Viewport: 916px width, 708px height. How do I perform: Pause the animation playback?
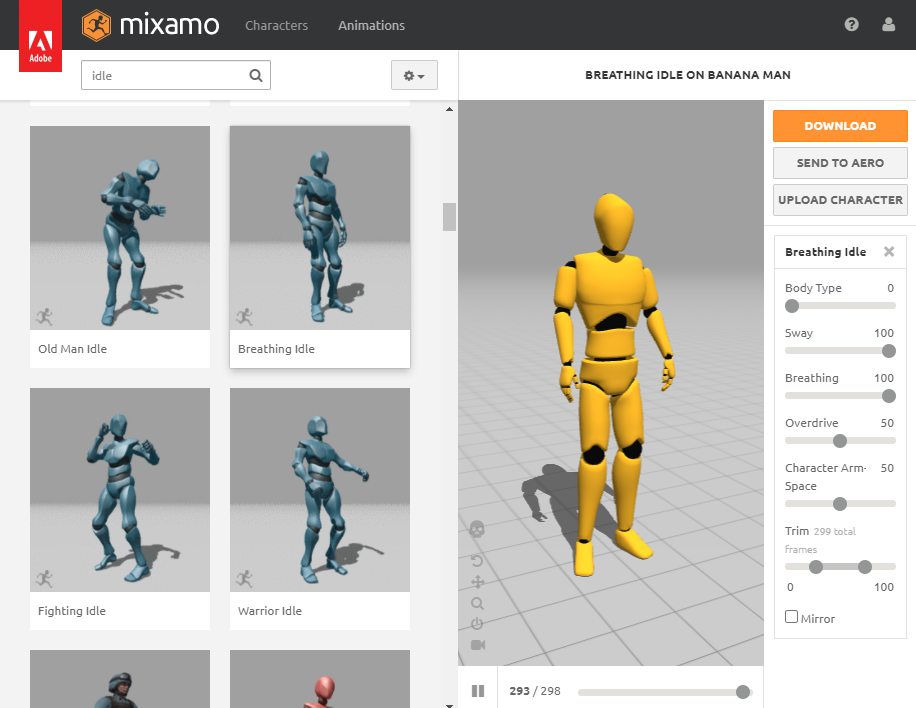pos(478,691)
